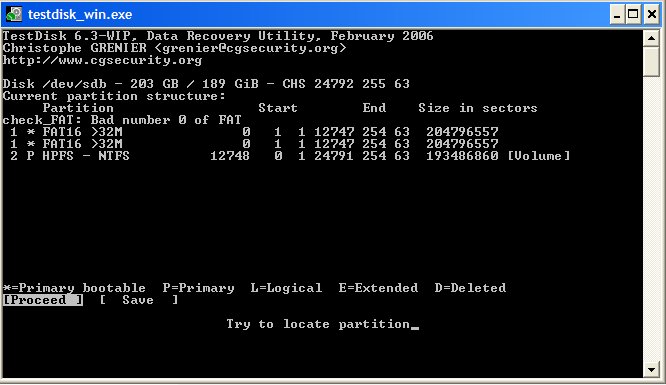
Task: Click the 'Current partition structure:' text
Action: pos(114,96)
